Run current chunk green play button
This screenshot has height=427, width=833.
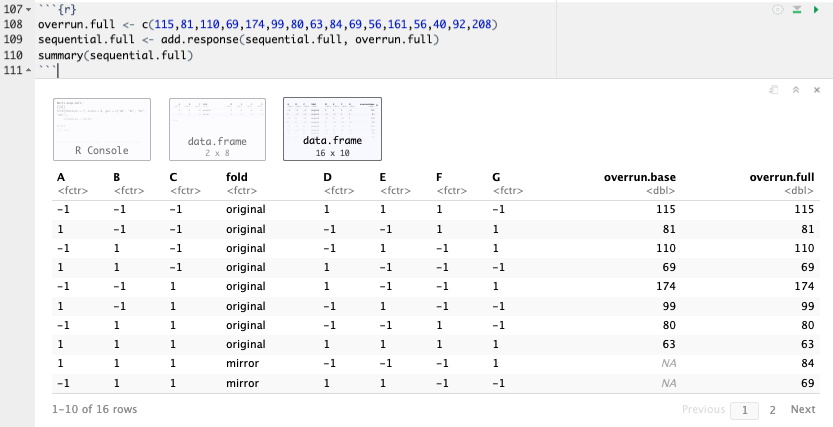point(816,10)
